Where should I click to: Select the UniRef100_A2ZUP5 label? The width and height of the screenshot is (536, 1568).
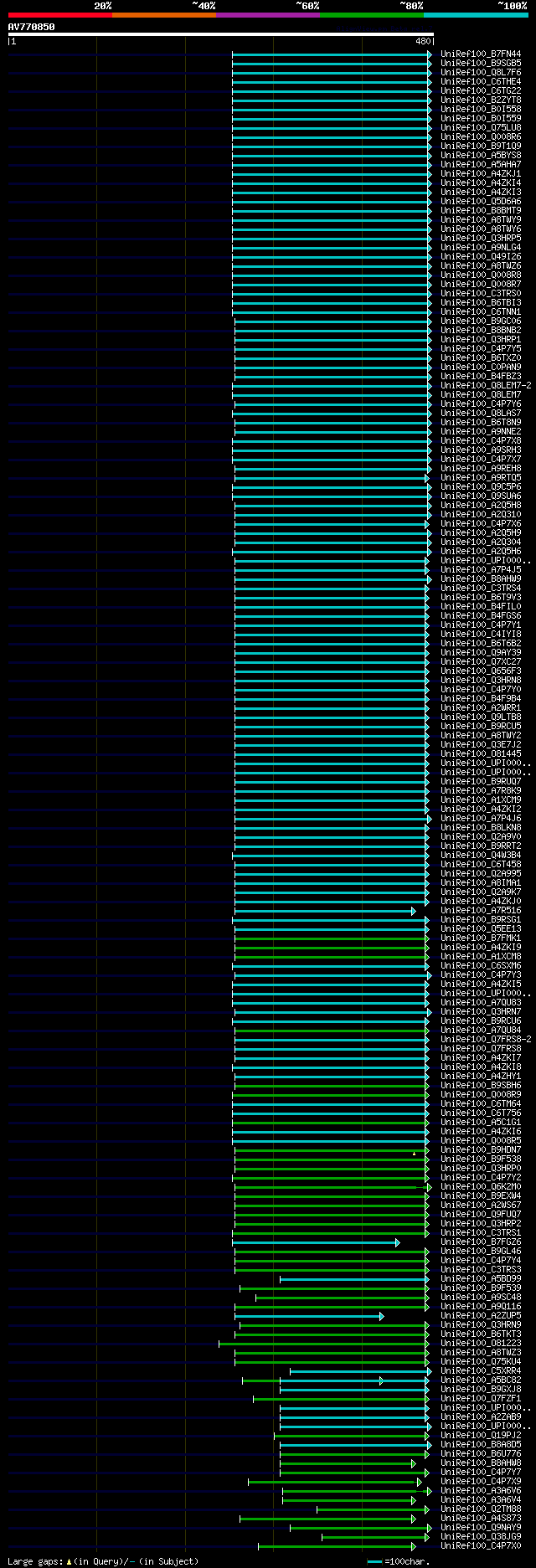click(x=481, y=1316)
